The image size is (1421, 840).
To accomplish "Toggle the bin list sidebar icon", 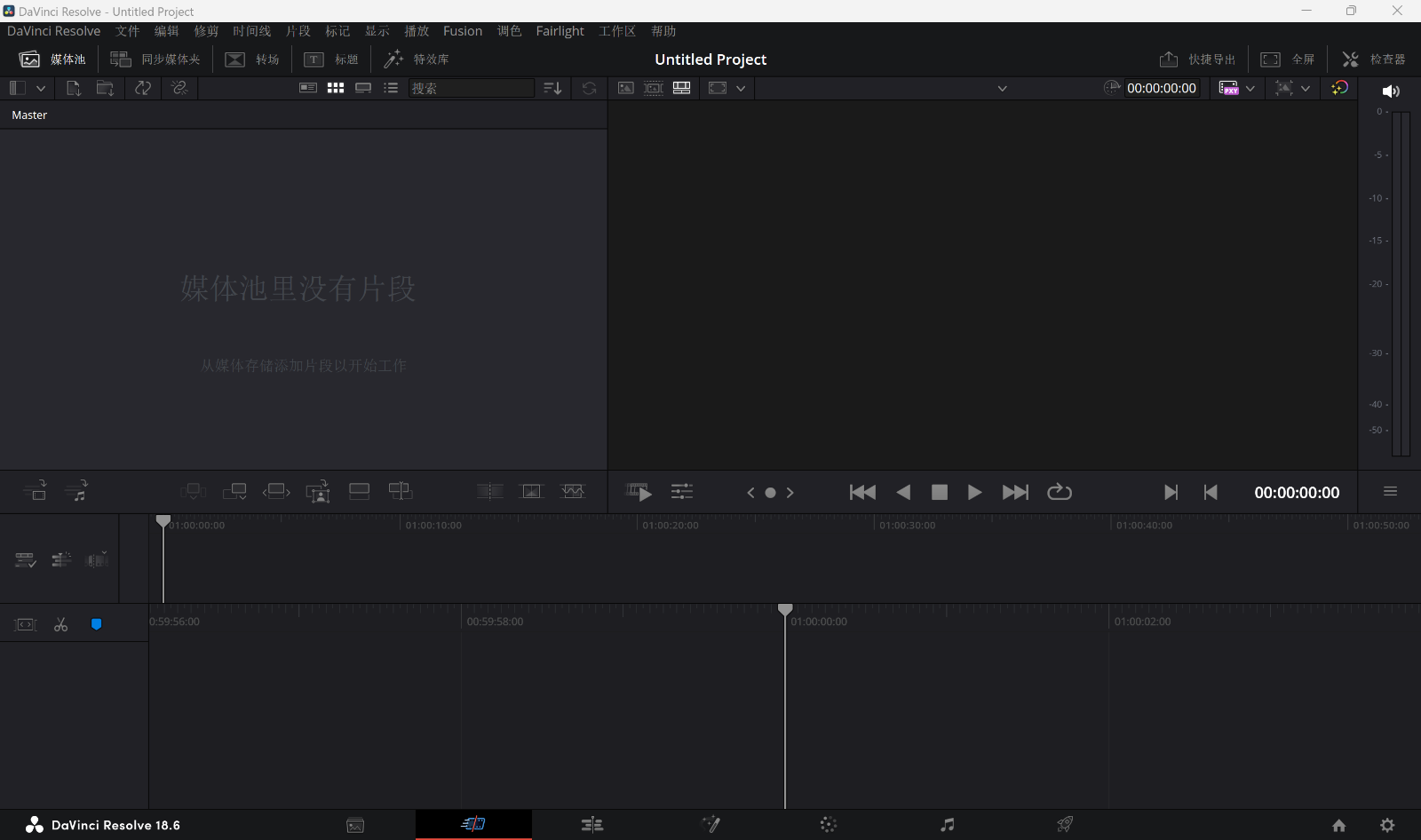I will [x=17, y=88].
